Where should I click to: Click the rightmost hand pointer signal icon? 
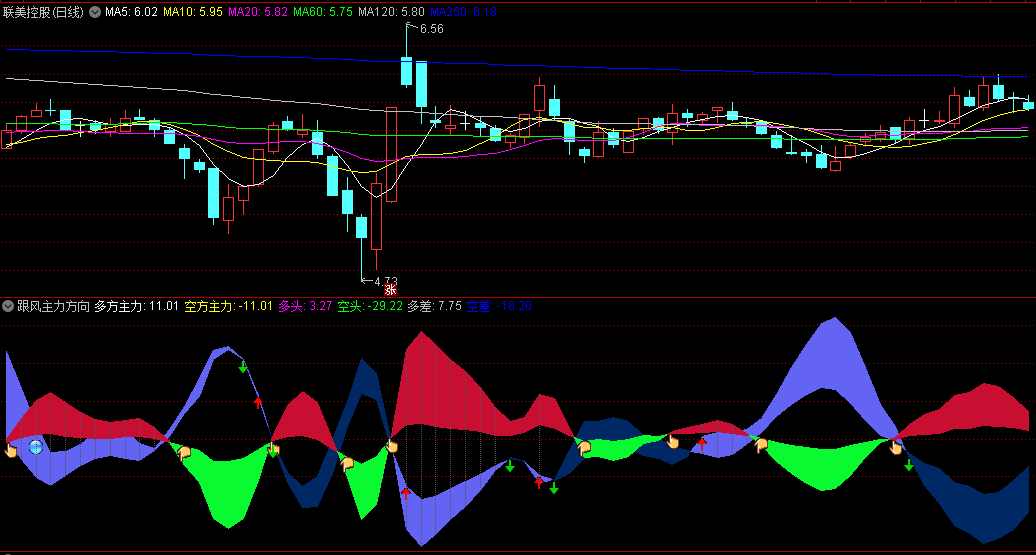896,447
